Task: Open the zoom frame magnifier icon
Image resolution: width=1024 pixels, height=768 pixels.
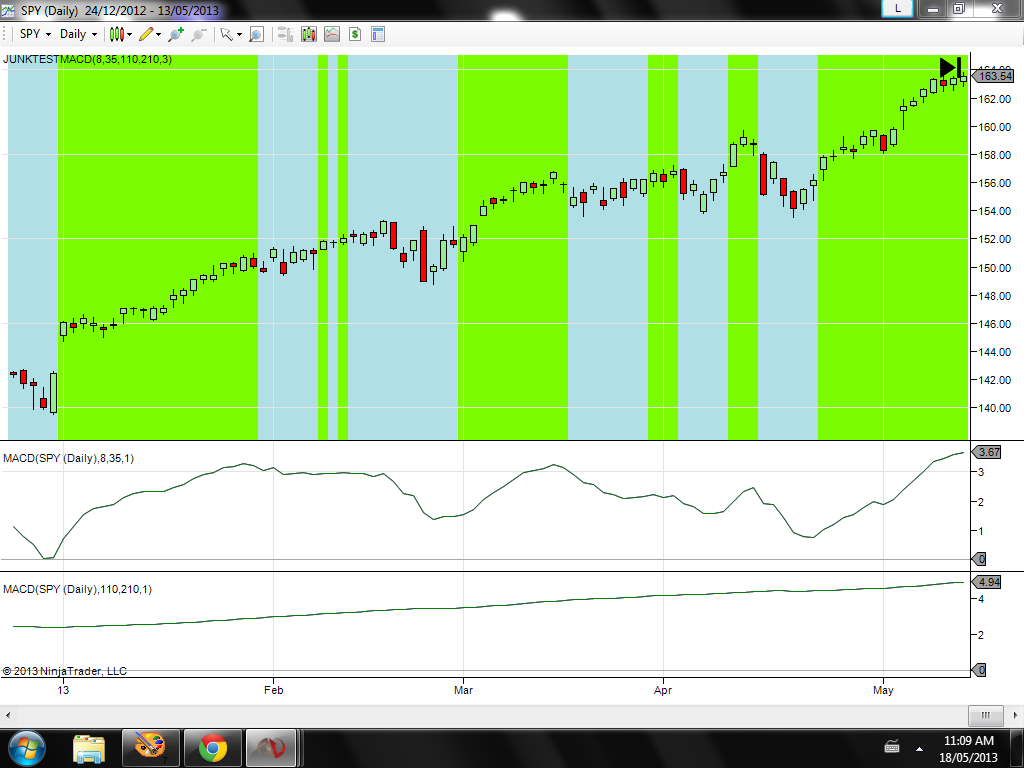Action: point(257,34)
